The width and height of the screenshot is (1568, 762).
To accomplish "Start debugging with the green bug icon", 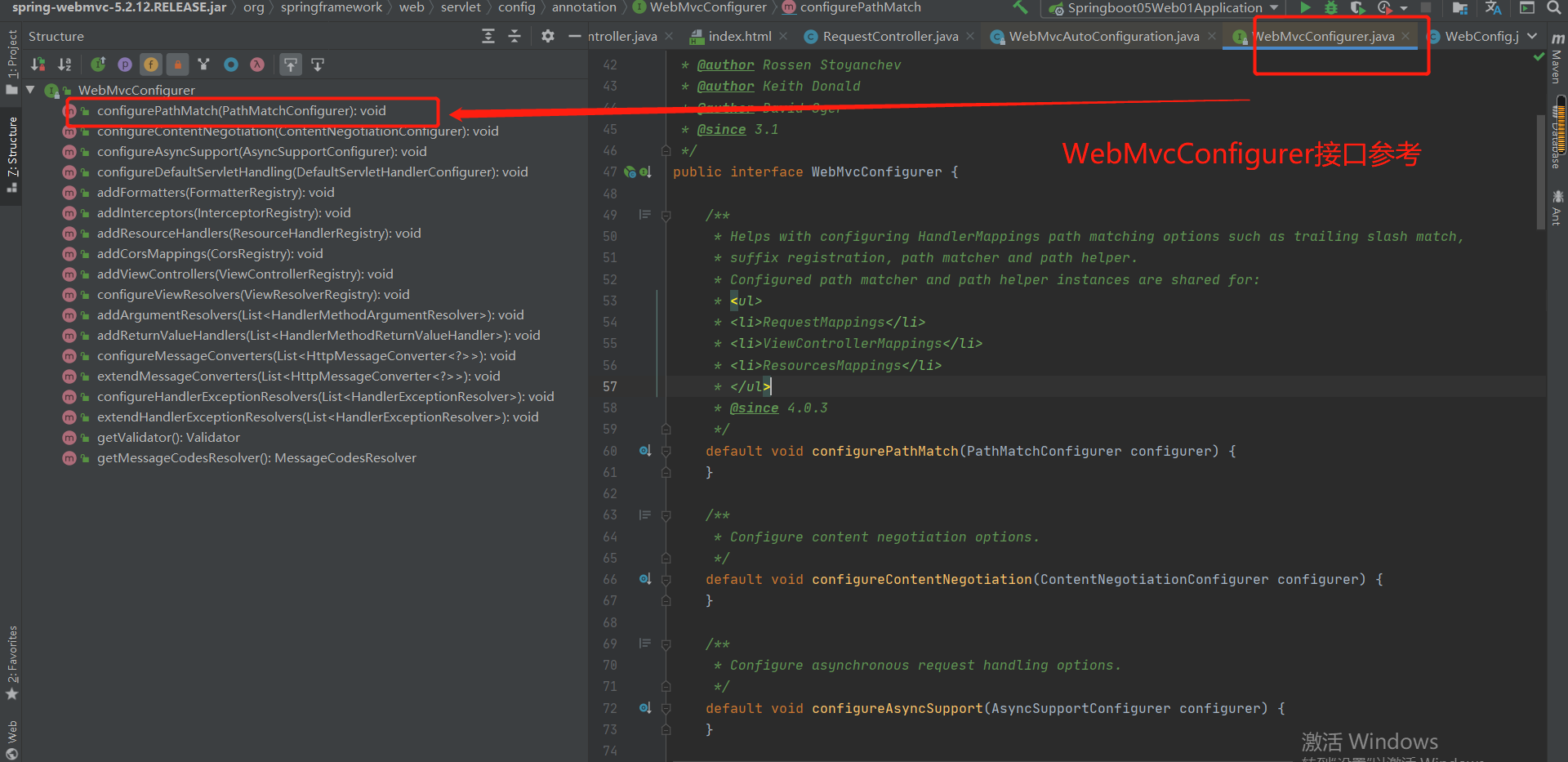I will [1331, 7].
